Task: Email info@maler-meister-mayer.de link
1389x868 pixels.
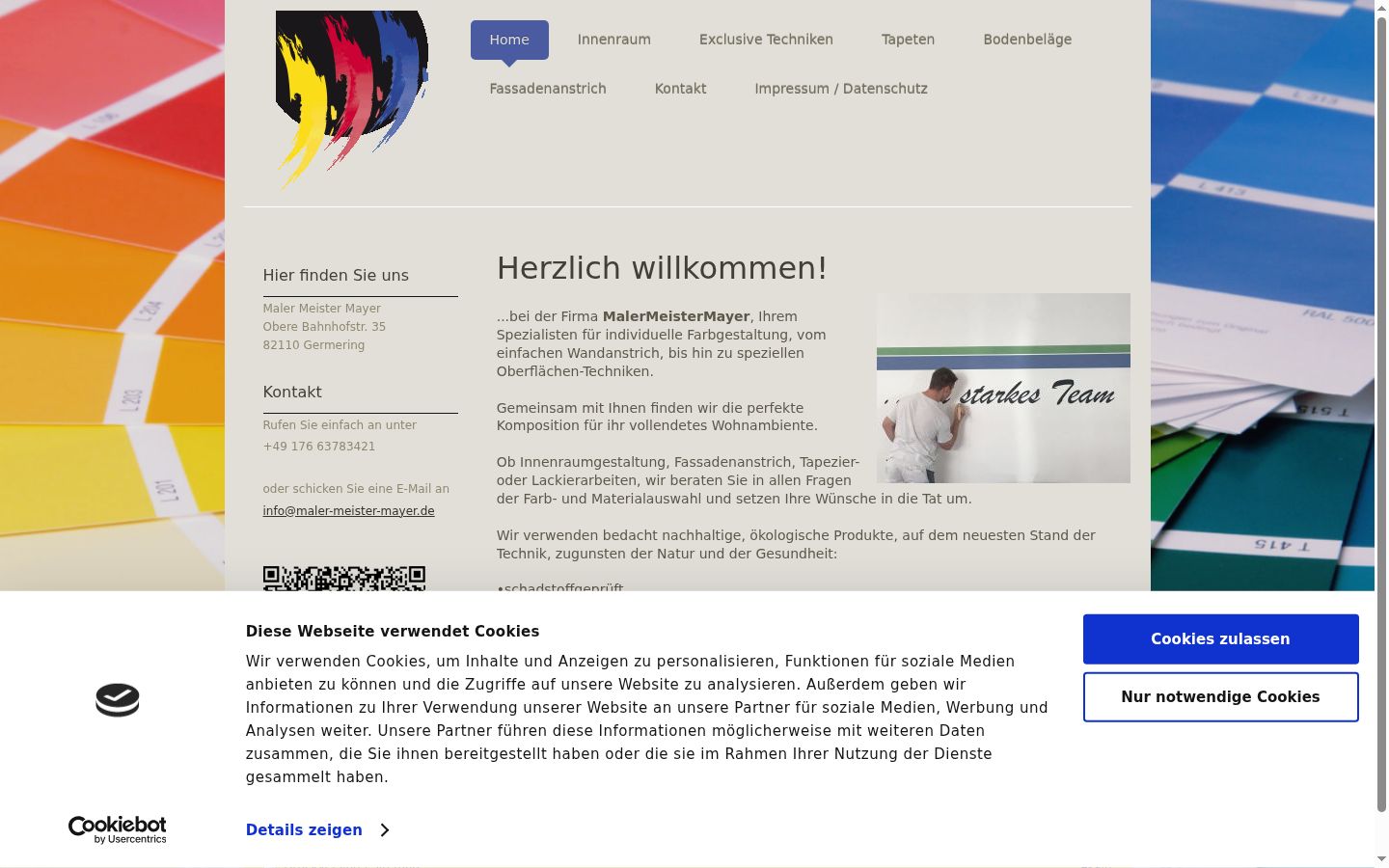Action: coord(348,511)
